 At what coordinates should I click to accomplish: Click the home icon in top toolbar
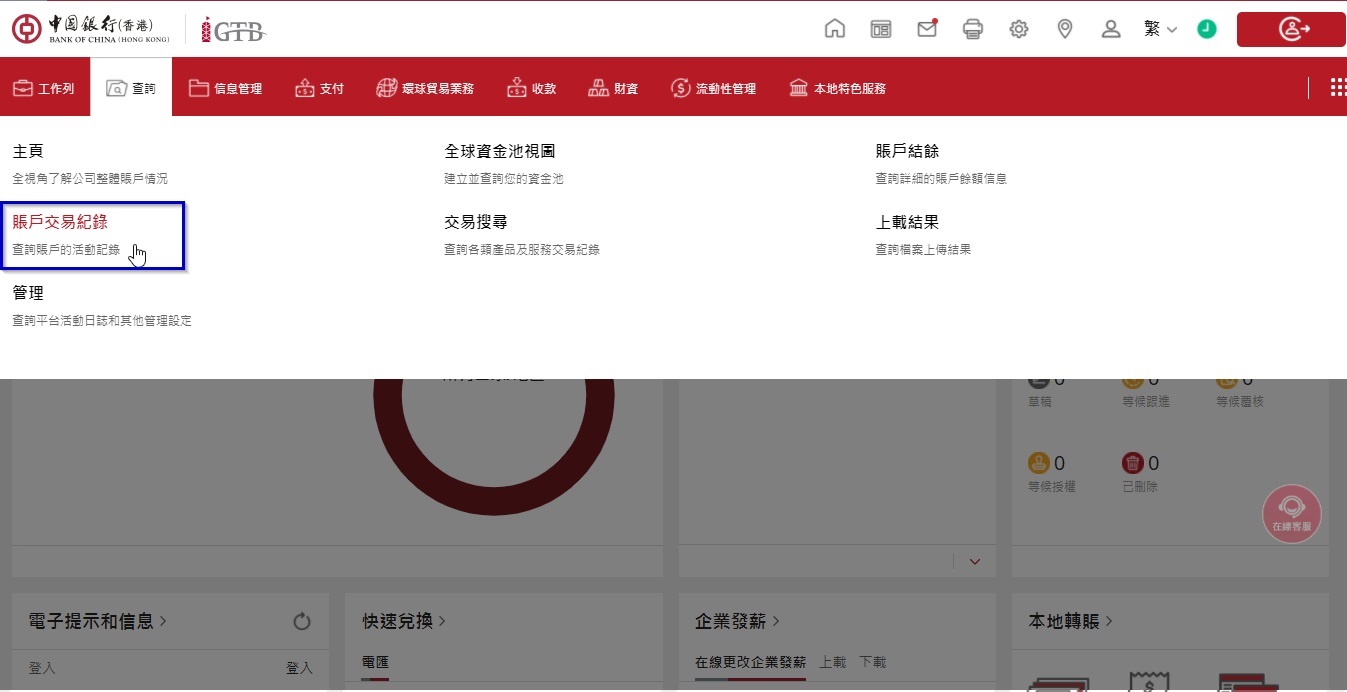(834, 29)
